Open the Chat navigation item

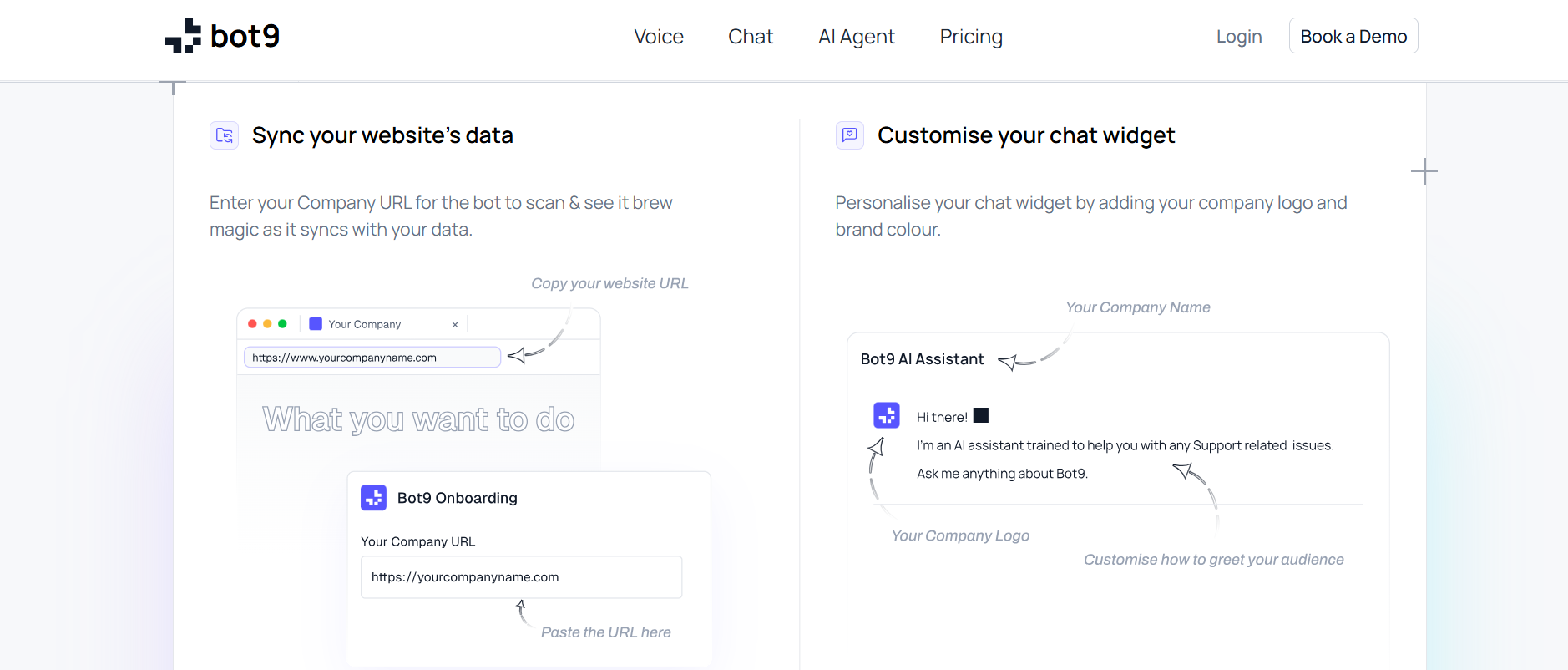(751, 37)
